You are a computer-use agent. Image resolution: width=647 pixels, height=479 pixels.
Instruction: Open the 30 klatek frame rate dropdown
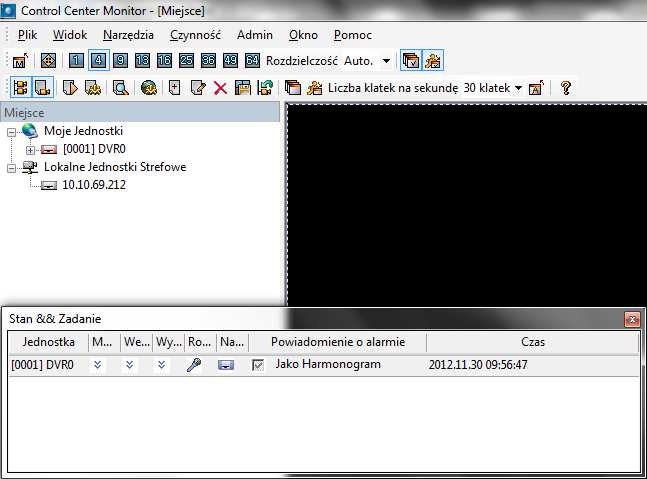(519, 88)
